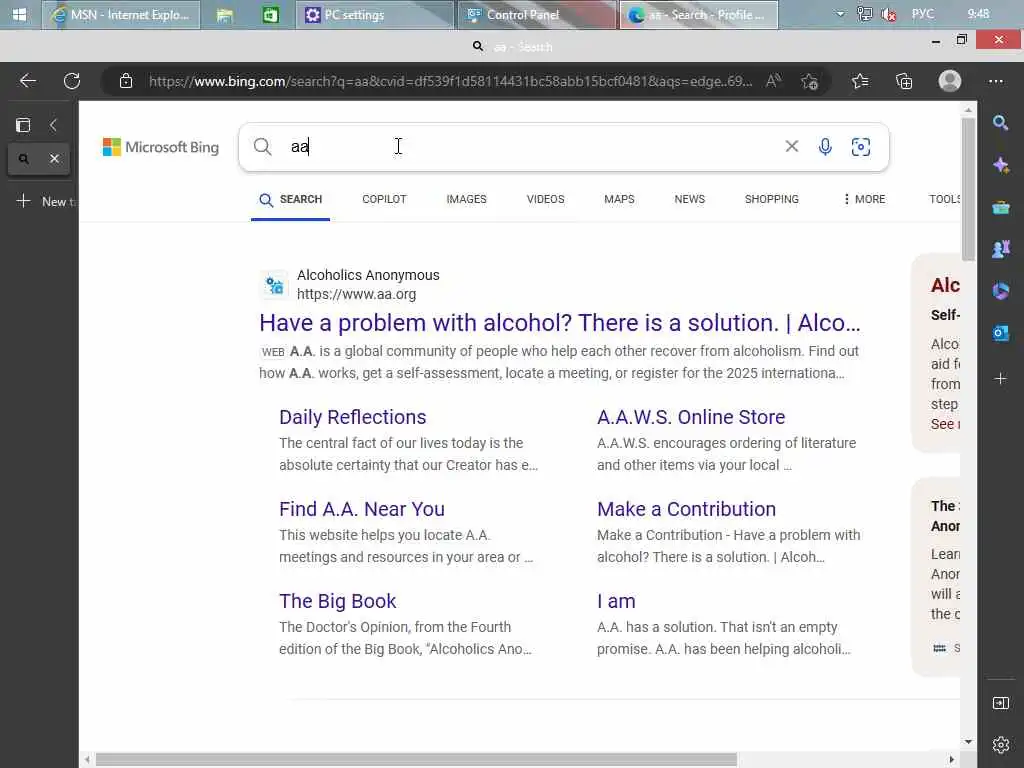
Task: Go to the Microsoft Bing homepage logo
Action: [x=161, y=148]
